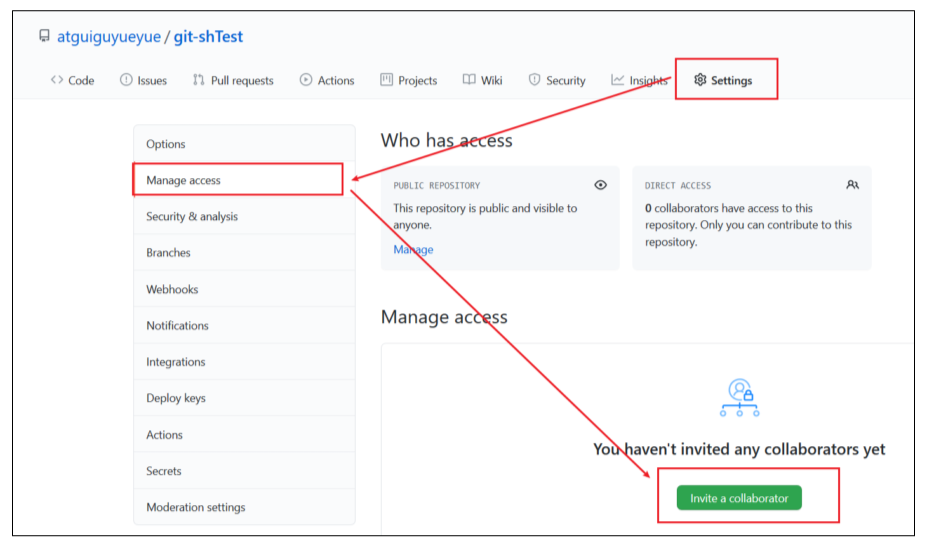
Task: Click the Issues circle icon
Action: (x=126, y=80)
